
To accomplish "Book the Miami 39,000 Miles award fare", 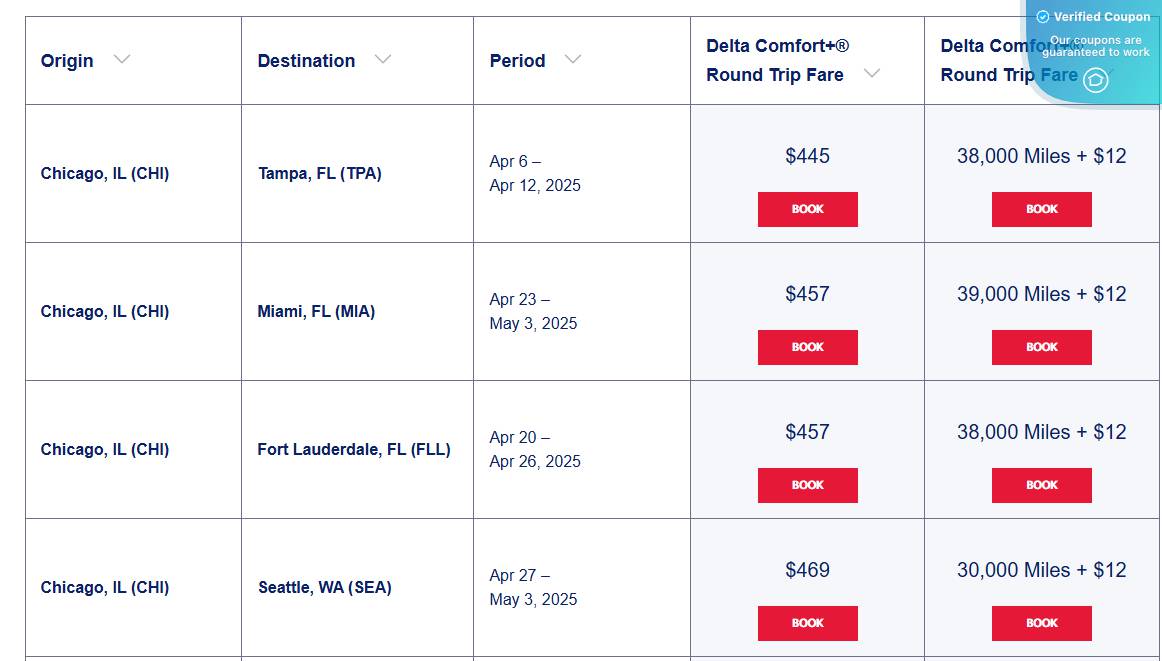I will 1041,347.
